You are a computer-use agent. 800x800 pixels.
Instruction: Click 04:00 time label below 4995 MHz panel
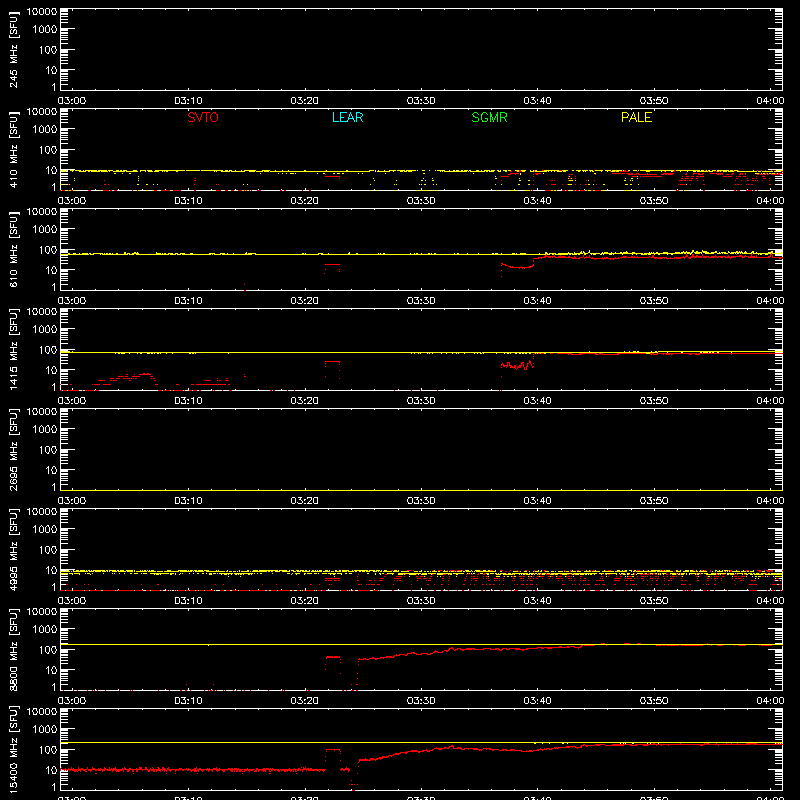770,601
